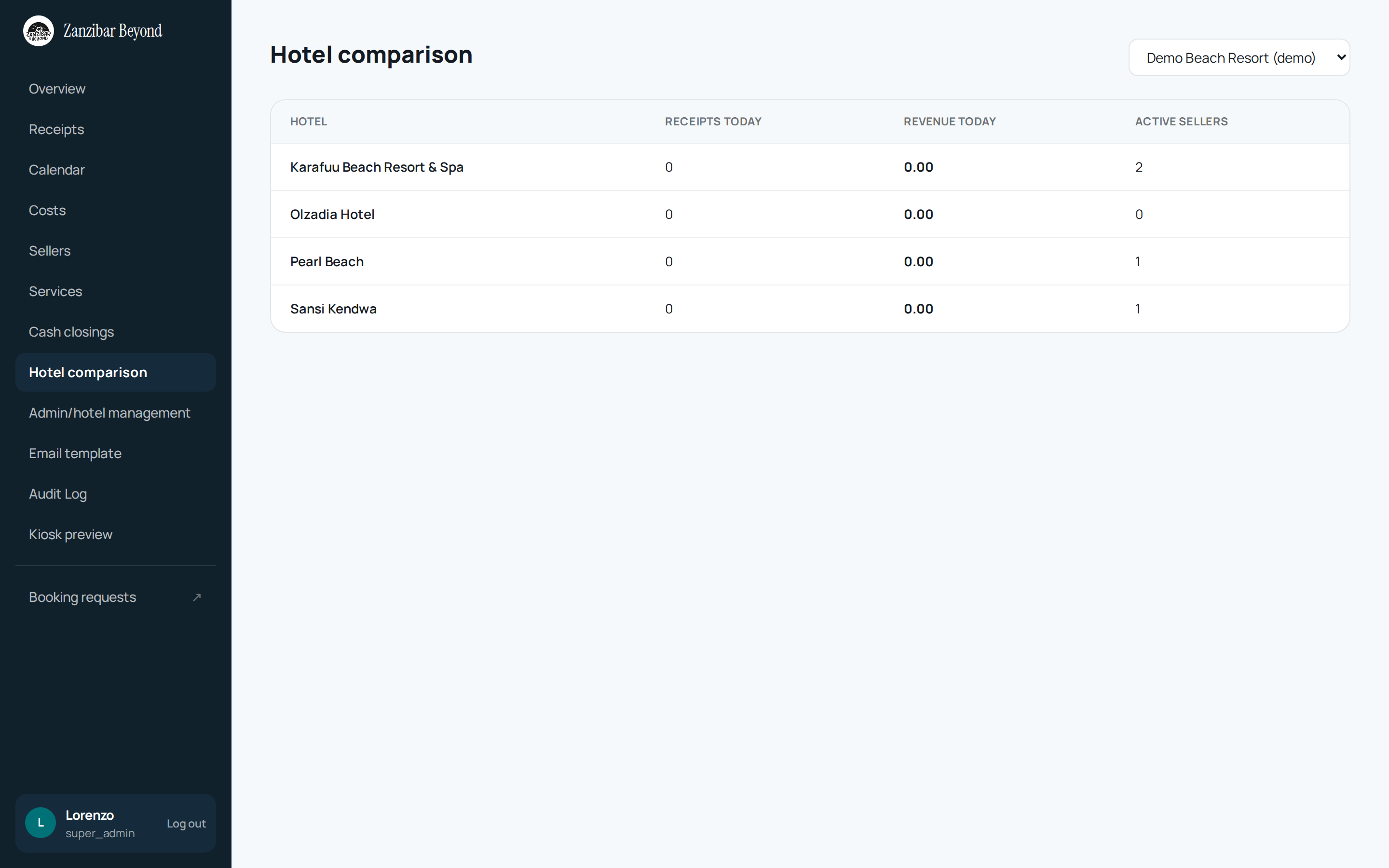Screen dimensions: 1389x868
Task: Select Hotel comparison menu item
Action: (x=115, y=372)
